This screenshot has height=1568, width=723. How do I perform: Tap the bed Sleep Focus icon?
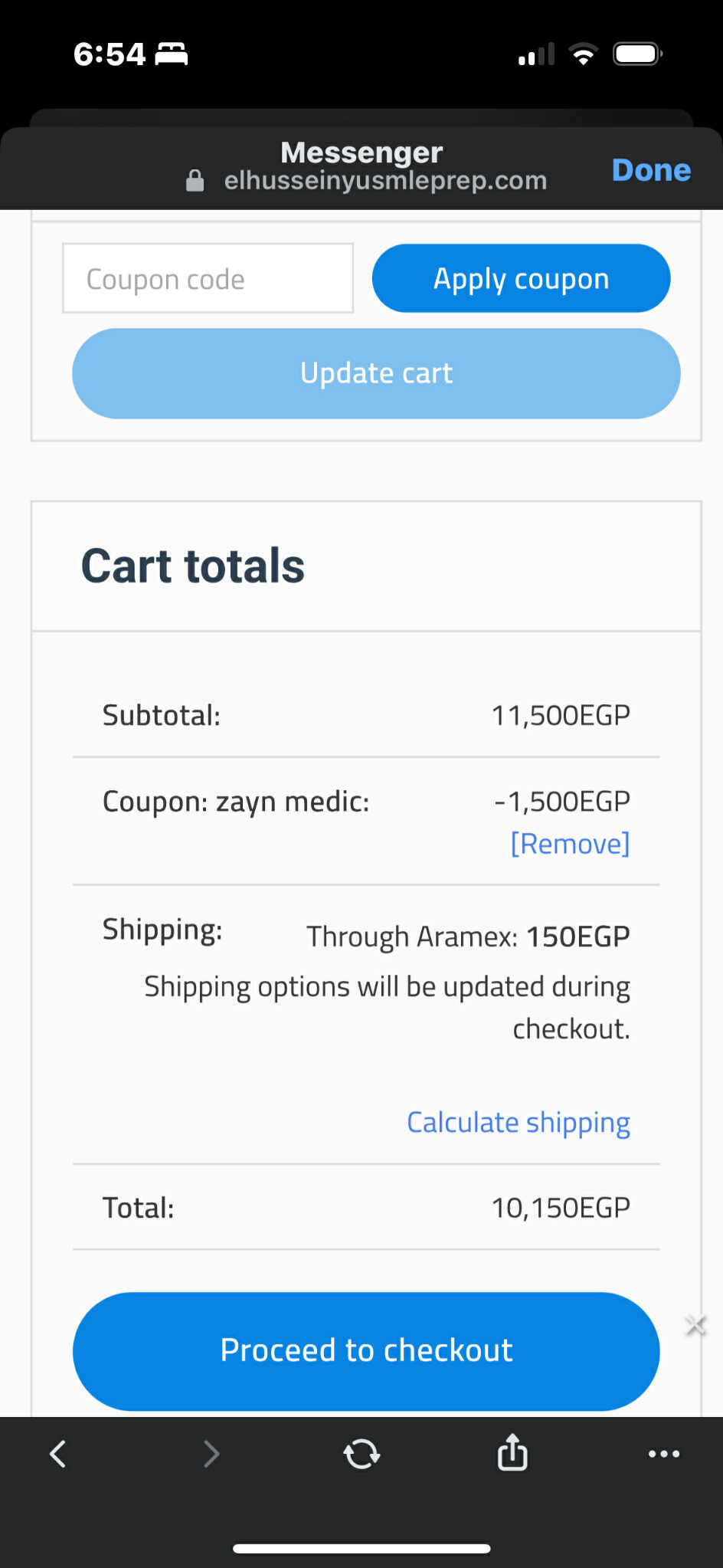(172, 54)
